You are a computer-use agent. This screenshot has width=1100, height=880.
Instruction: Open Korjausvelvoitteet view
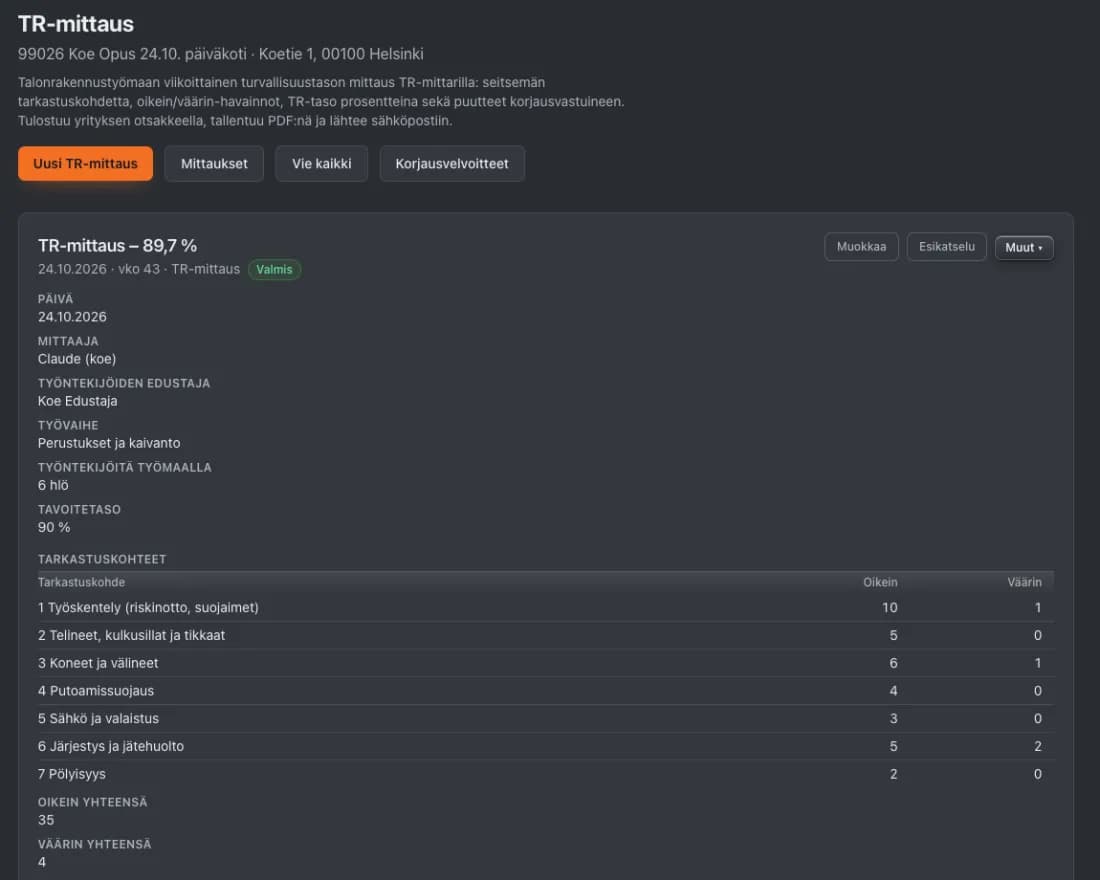[452, 164]
